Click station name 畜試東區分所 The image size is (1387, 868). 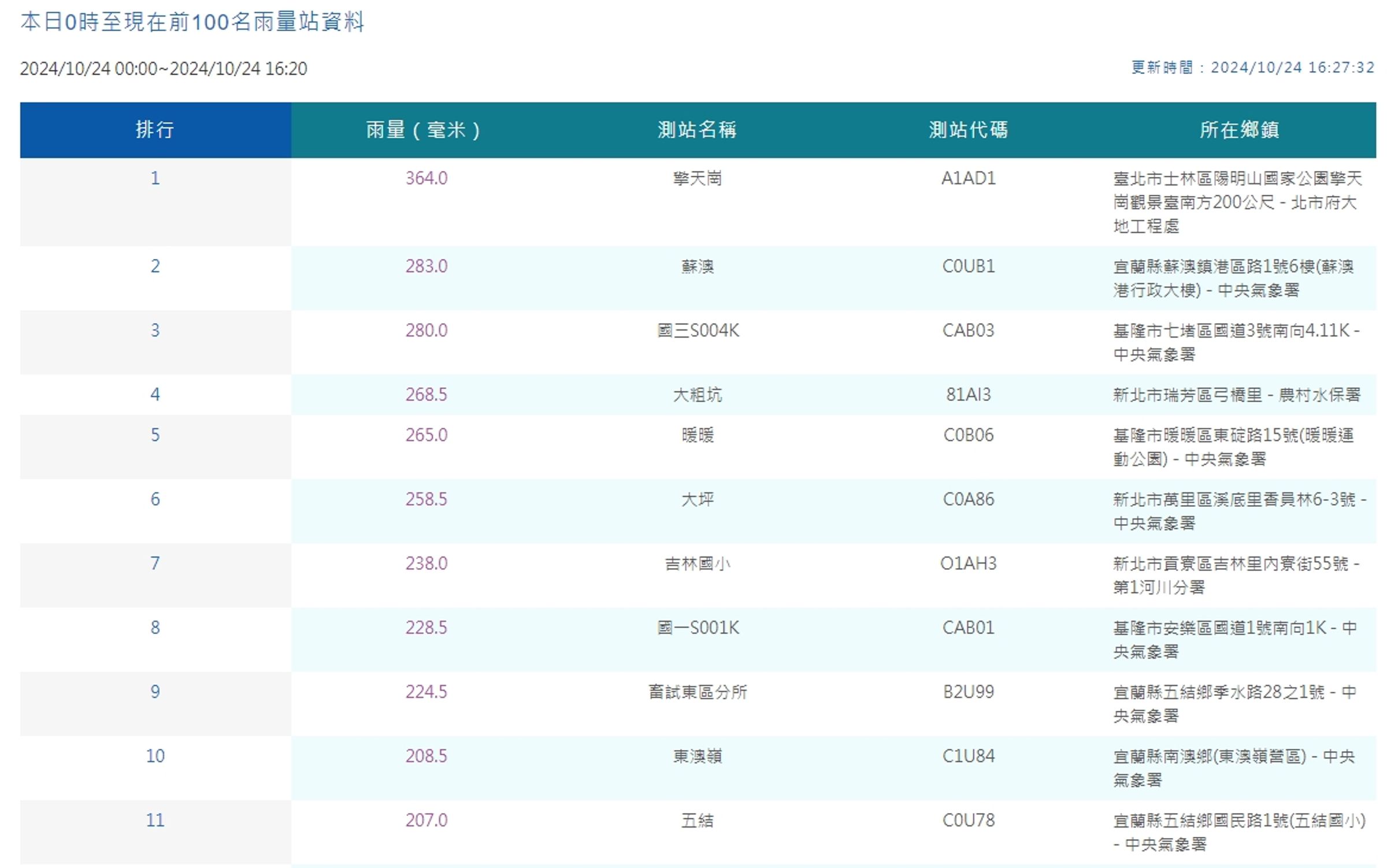(698, 691)
